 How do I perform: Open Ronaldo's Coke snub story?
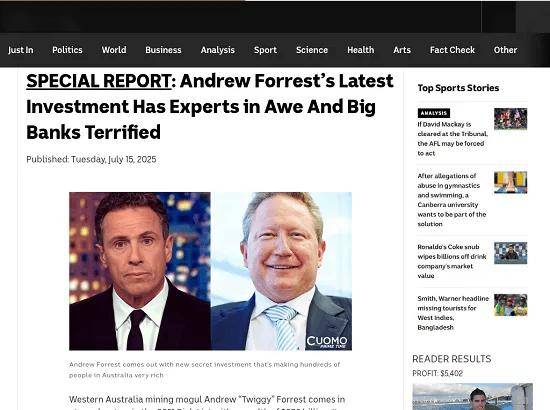click(452, 261)
